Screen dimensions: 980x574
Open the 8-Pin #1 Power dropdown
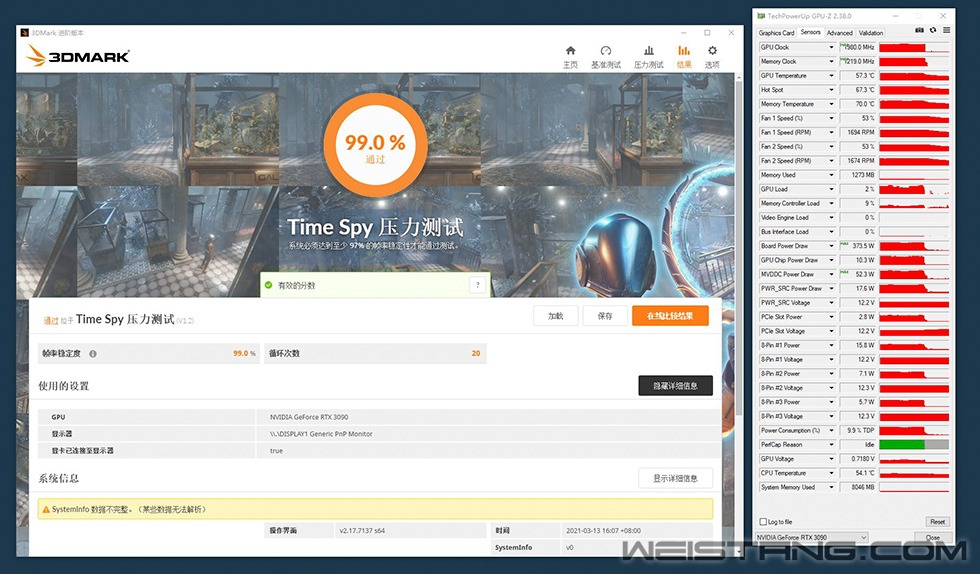coord(831,345)
